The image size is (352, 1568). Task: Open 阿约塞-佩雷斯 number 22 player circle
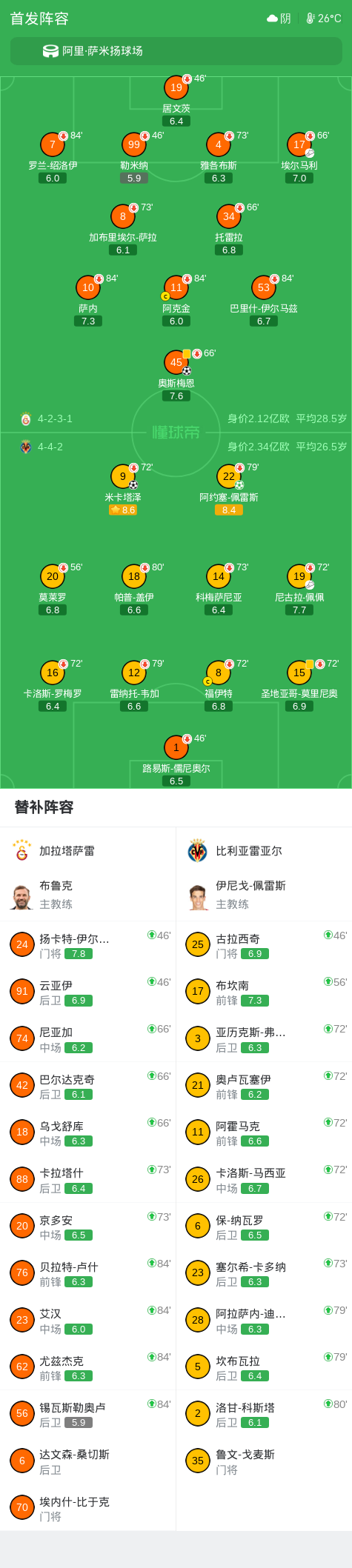(x=229, y=477)
